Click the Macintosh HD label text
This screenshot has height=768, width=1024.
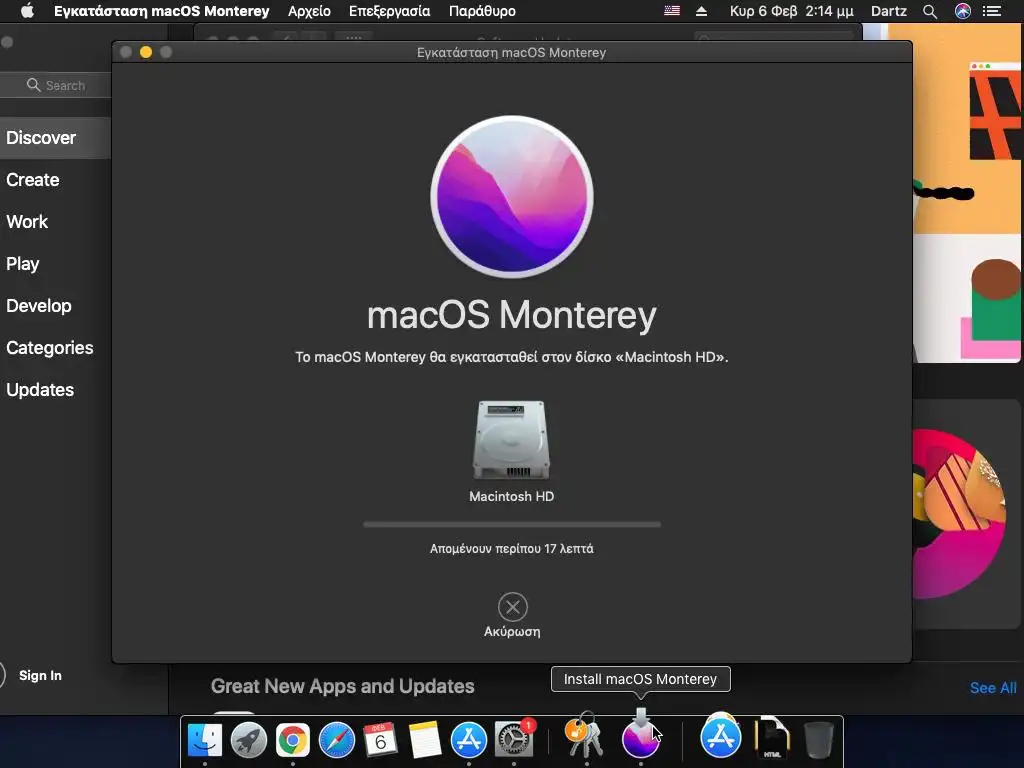click(x=512, y=496)
